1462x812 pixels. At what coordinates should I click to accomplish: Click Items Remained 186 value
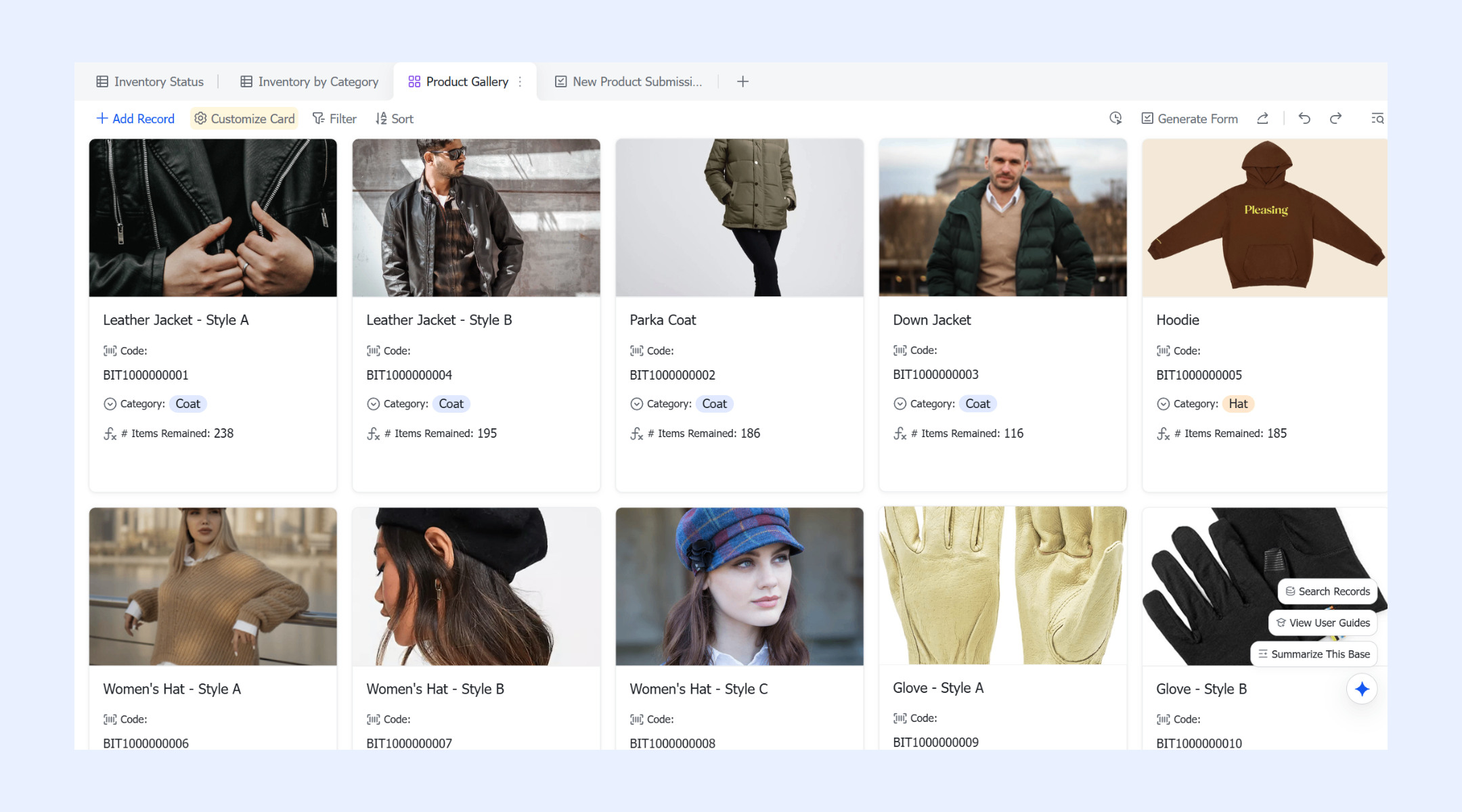tap(751, 433)
